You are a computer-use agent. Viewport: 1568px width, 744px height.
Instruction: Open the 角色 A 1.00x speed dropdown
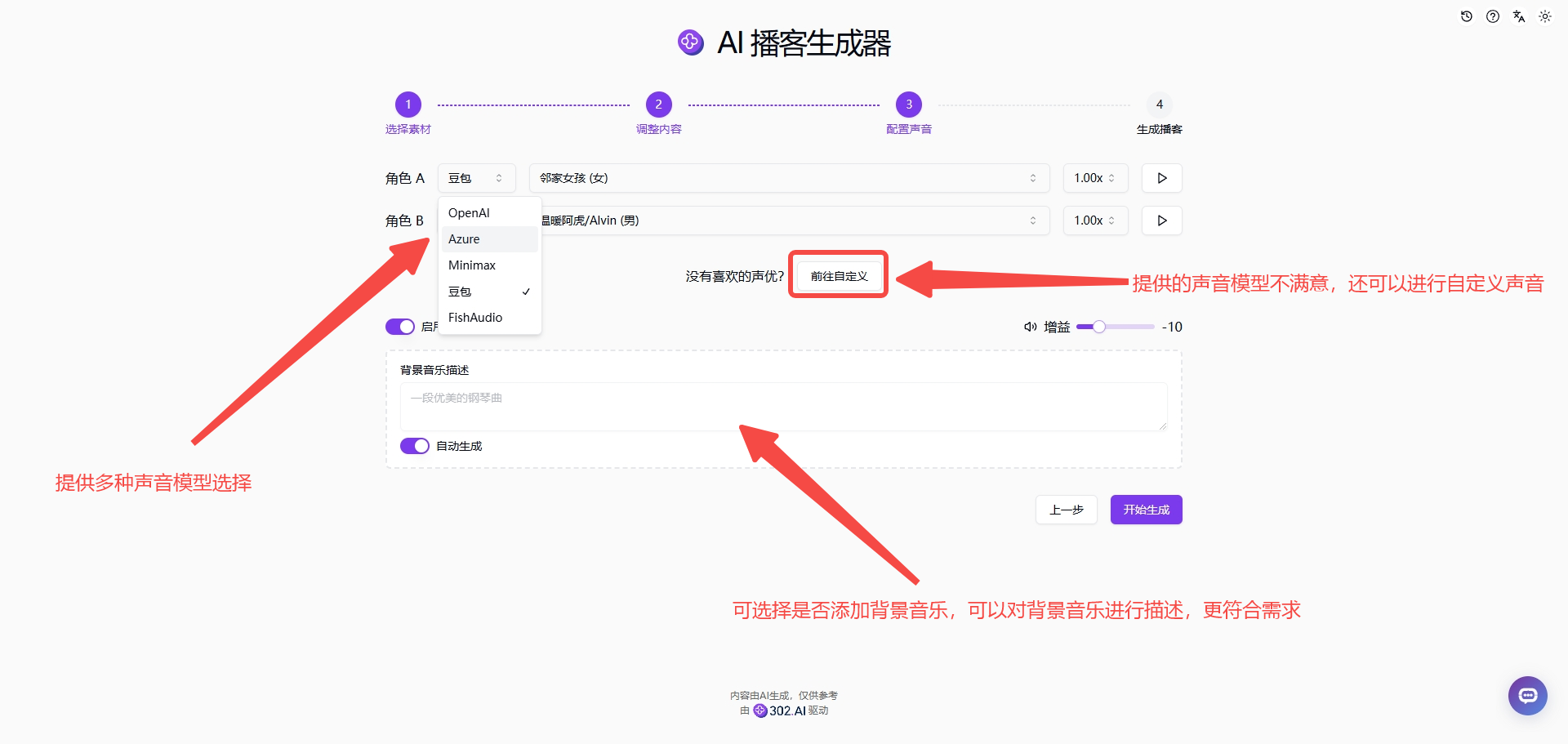click(x=1095, y=178)
